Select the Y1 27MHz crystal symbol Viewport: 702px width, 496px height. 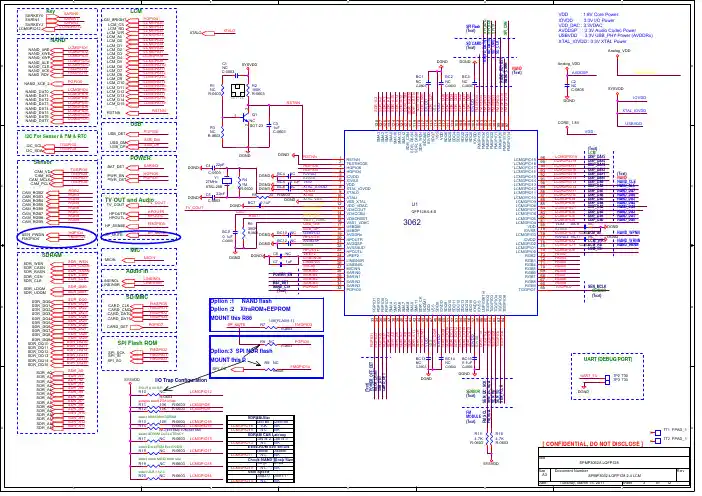tap(227, 181)
